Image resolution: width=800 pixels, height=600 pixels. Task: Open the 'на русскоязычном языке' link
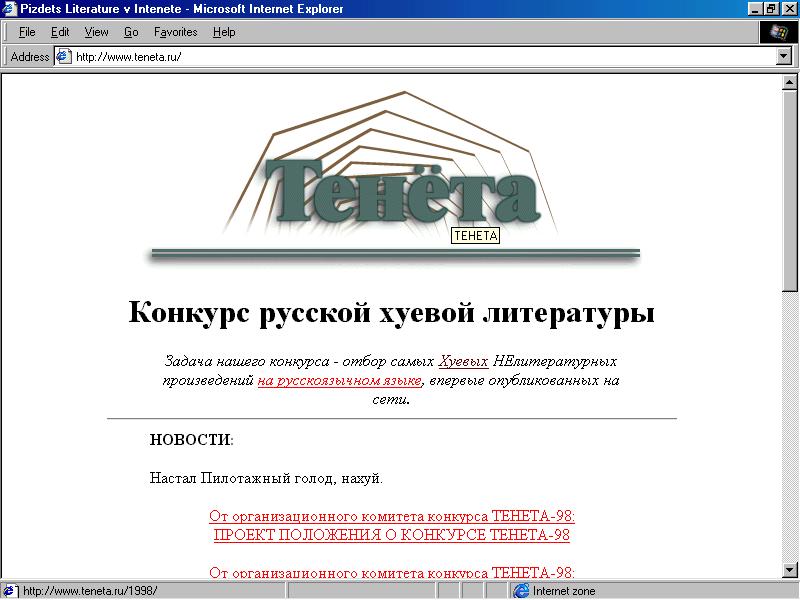(340, 380)
